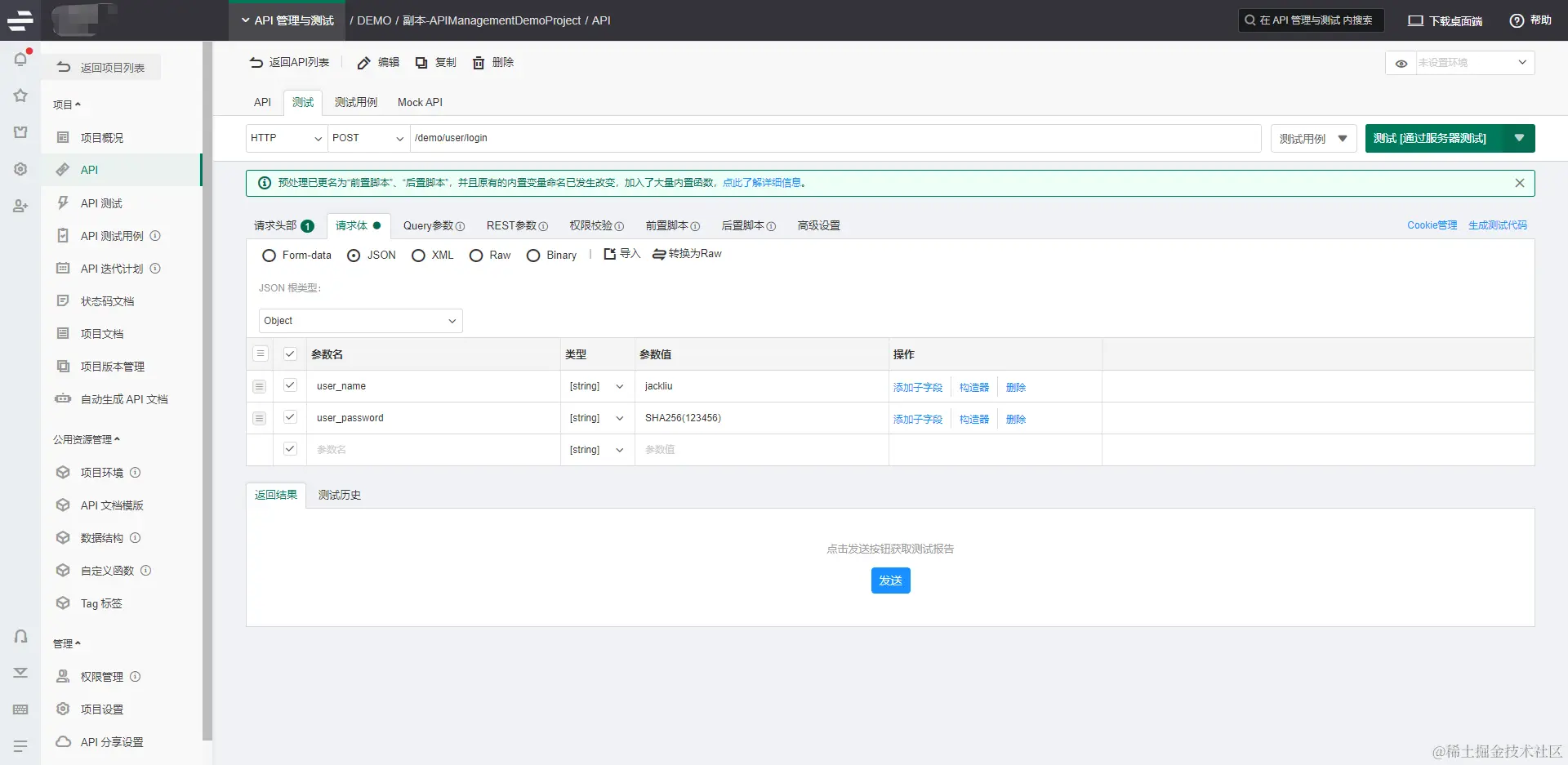Open the headset support icon

(20, 637)
